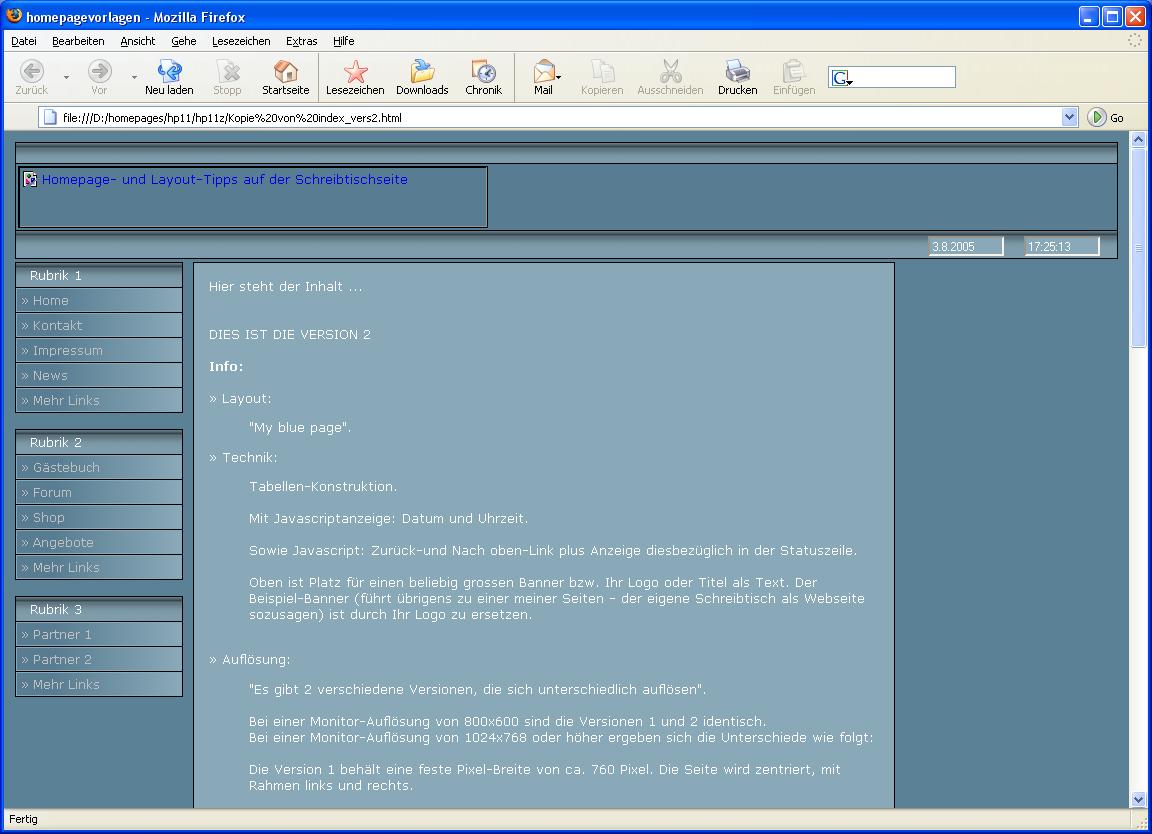Open the Lesezeichen menu in menu bar
The image size is (1152, 834).
tap(240, 41)
